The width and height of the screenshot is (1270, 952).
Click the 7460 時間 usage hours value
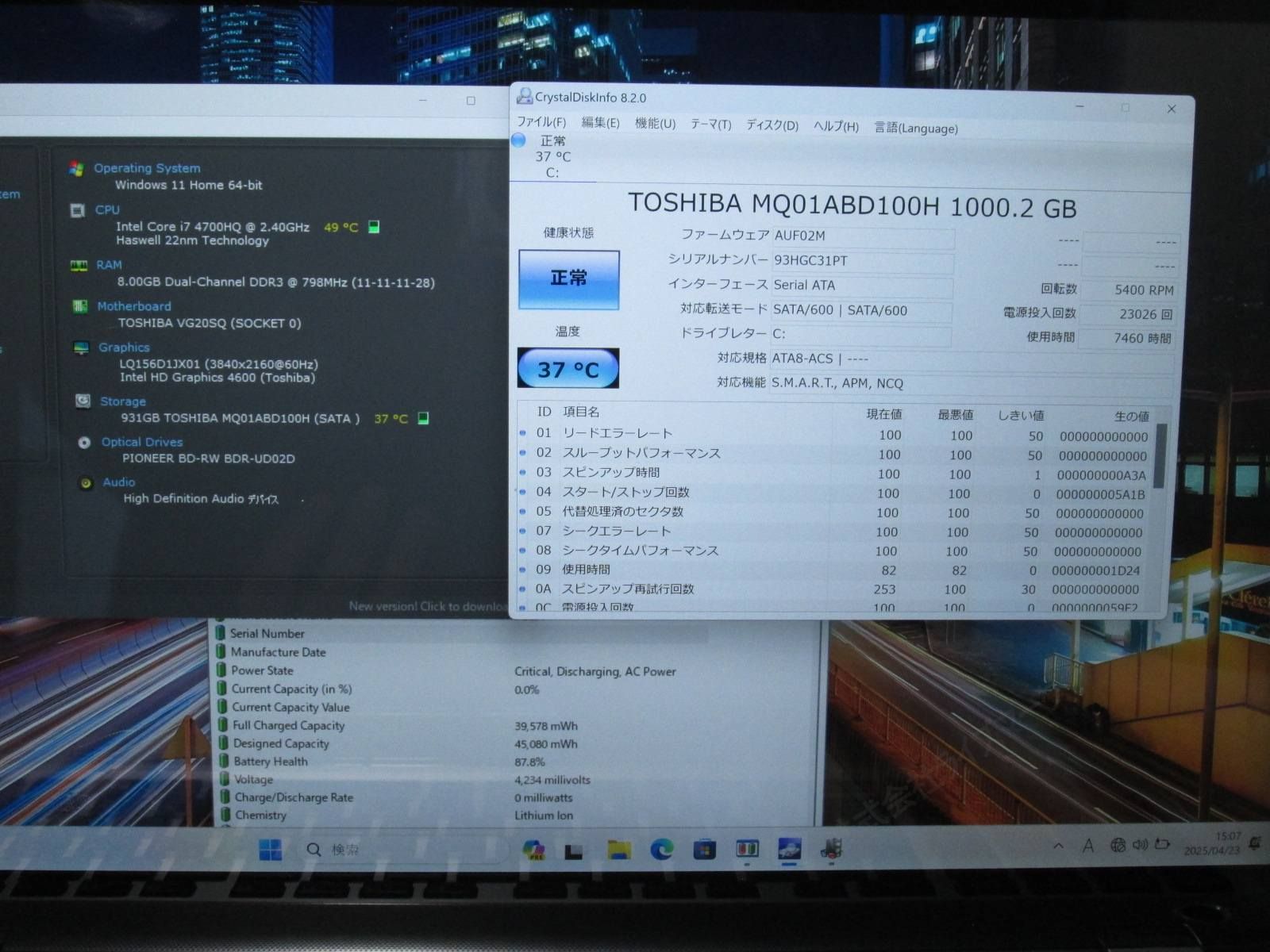point(1128,339)
